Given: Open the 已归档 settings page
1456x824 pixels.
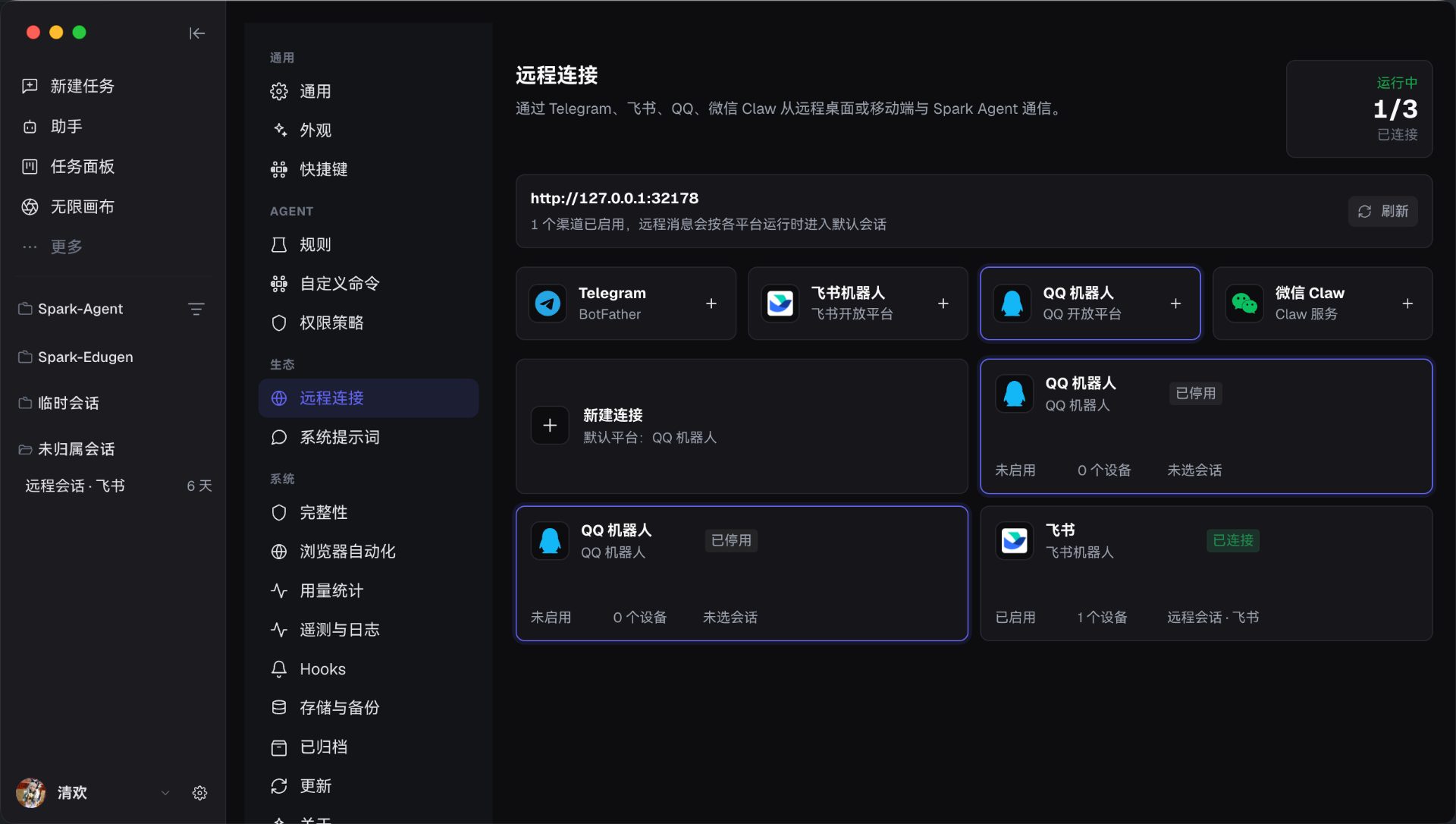Looking at the screenshot, I should pos(369,747).
